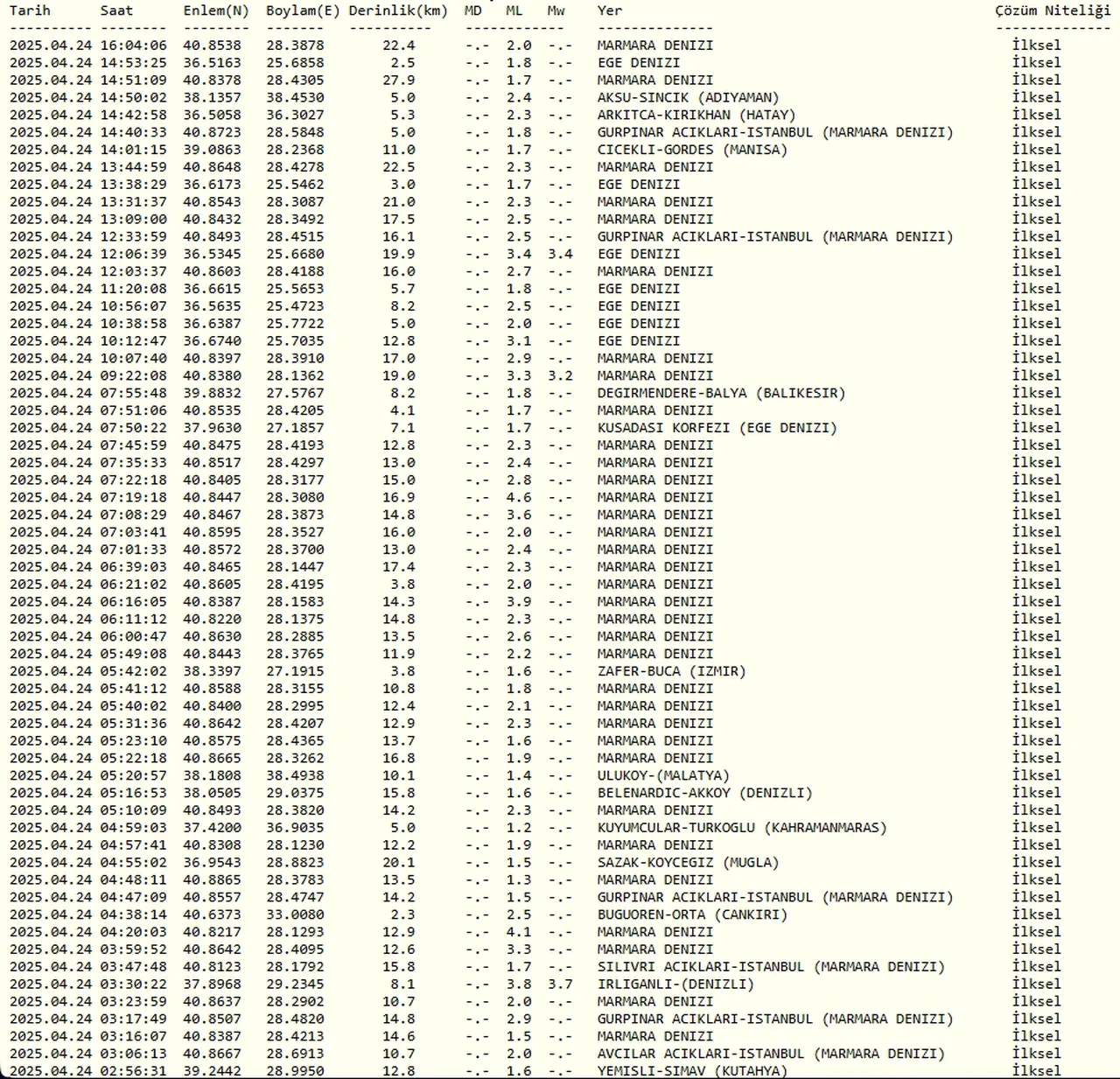
Task: Click the Tarih column header
Action: tap(30, 11)
